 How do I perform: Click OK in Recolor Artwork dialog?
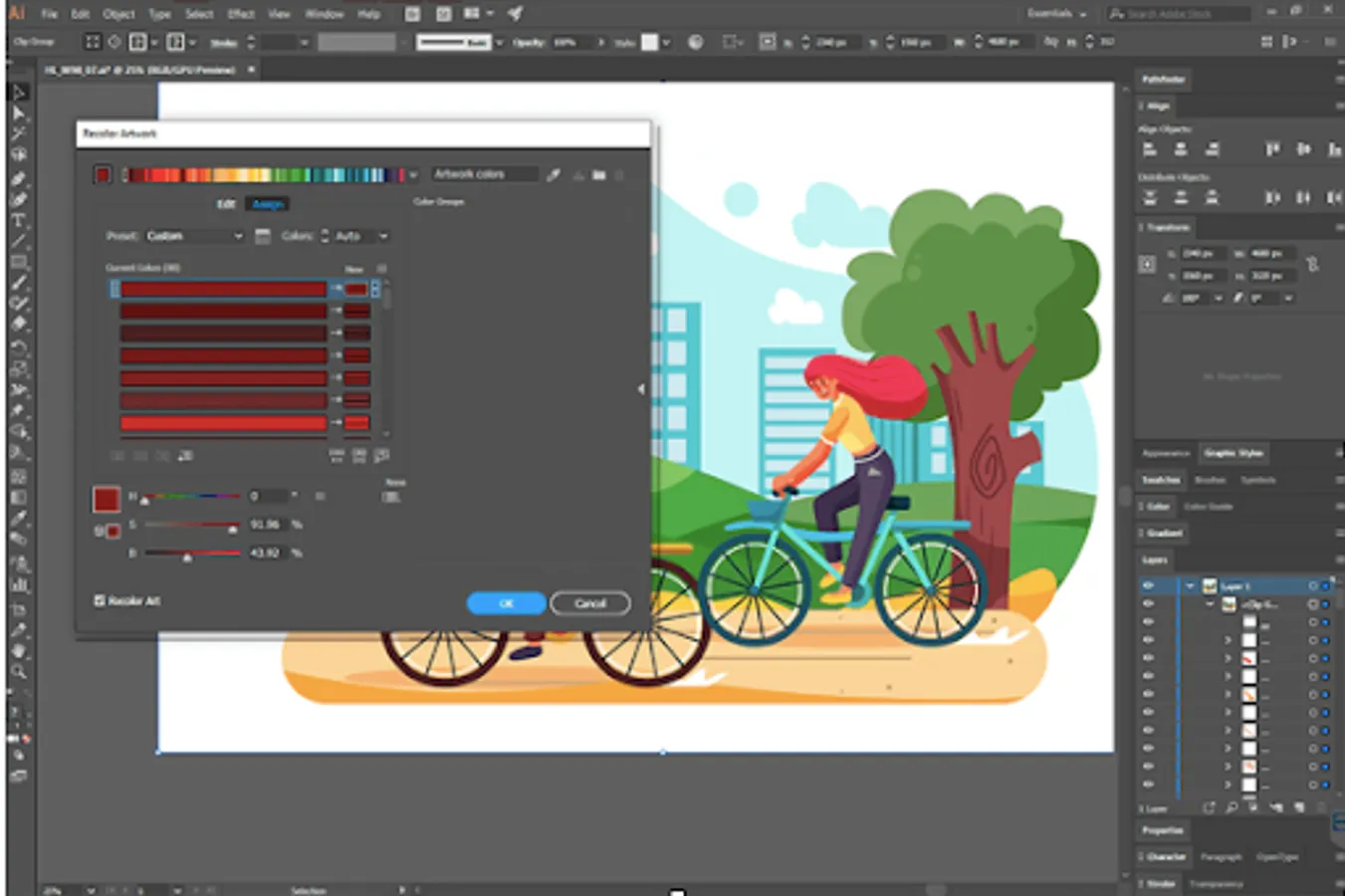506,603
